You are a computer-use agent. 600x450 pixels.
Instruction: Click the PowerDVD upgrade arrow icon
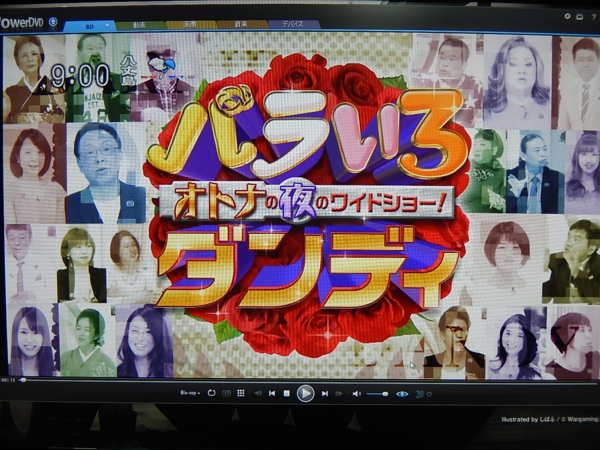[53, 22]
